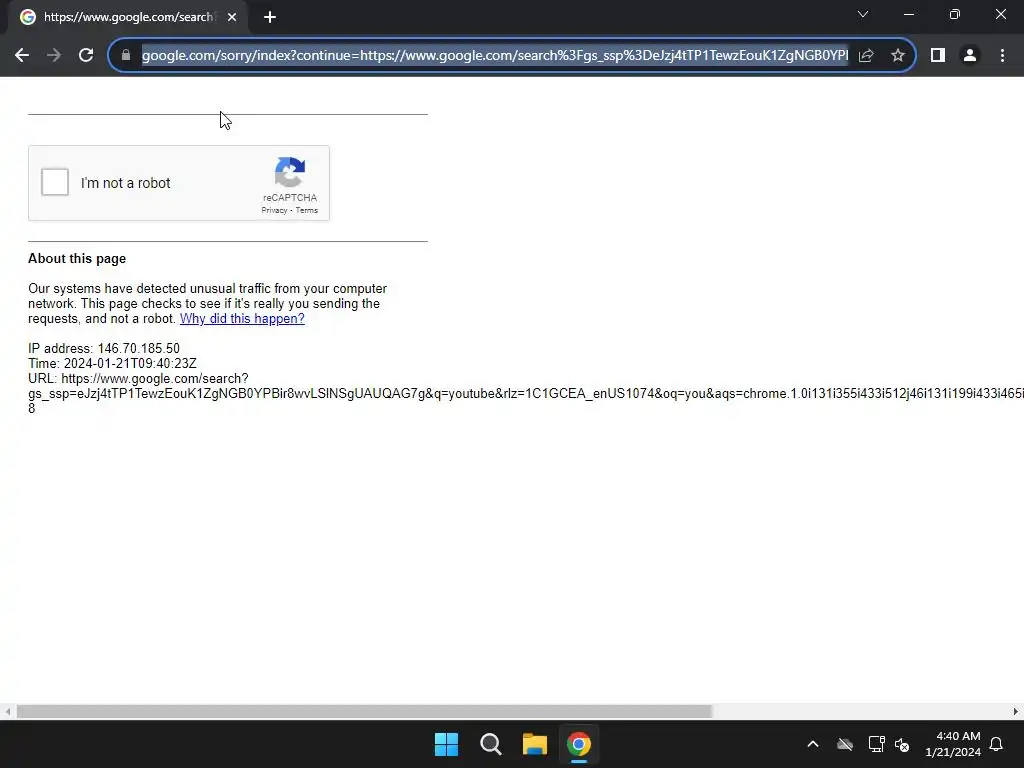The height and width of the screenshot is (768, 1024).
Task: Go back using the browser back arrow
Action: (22, 56)
